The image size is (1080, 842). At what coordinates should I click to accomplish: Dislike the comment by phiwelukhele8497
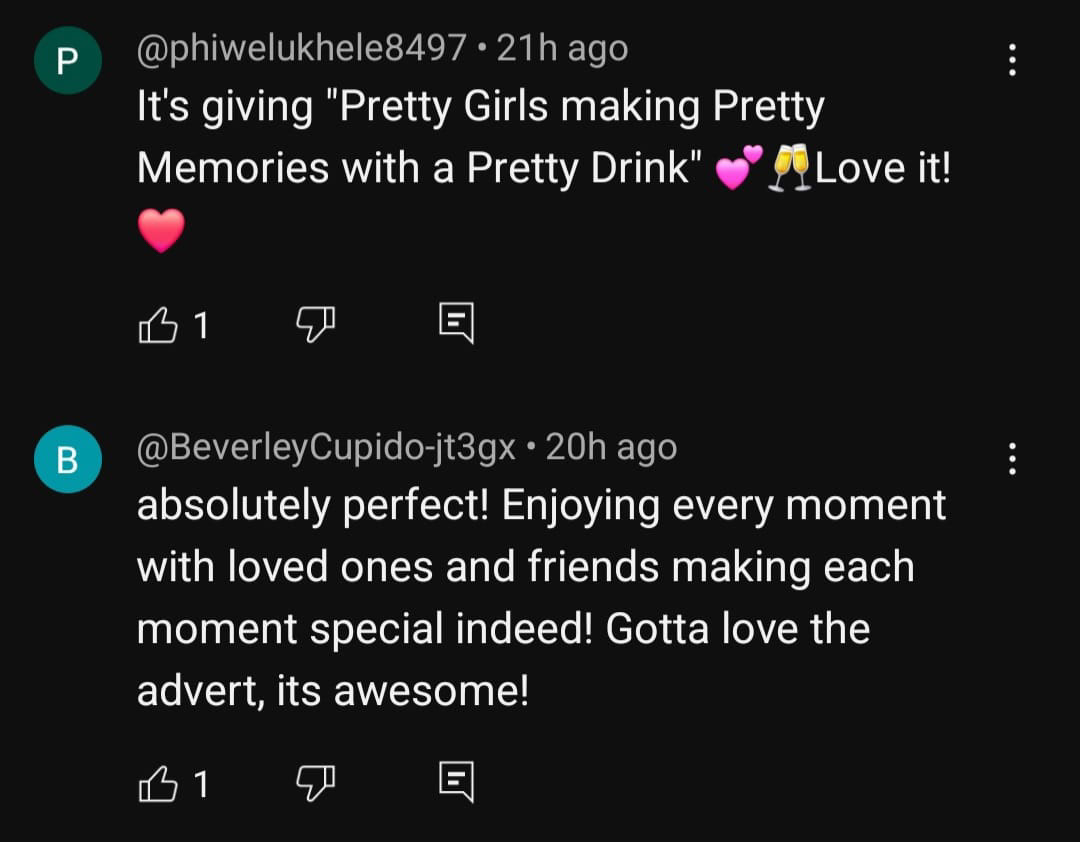point(316,325)
